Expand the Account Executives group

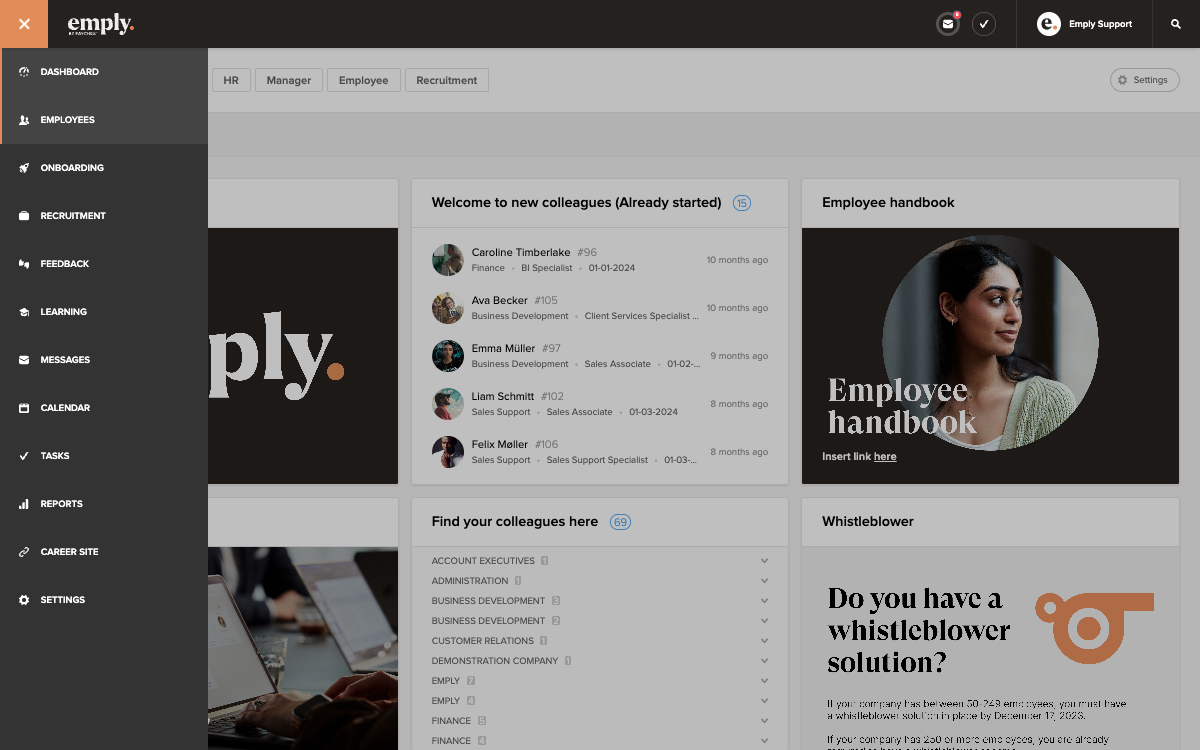tap(600, 561)
